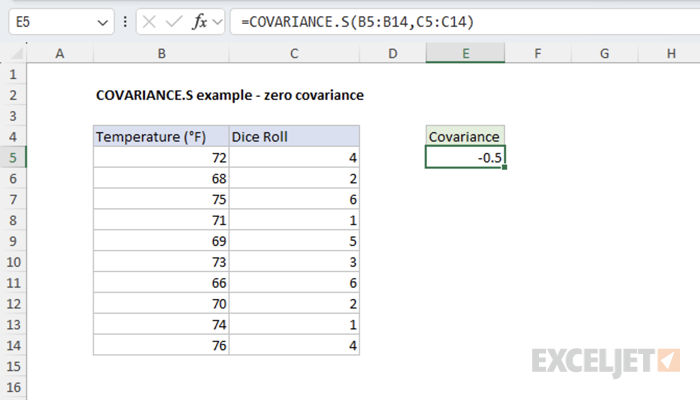Screen dimensions: 700x400
Task: Open the formula bar options three-dot handle
Action: 125,22
